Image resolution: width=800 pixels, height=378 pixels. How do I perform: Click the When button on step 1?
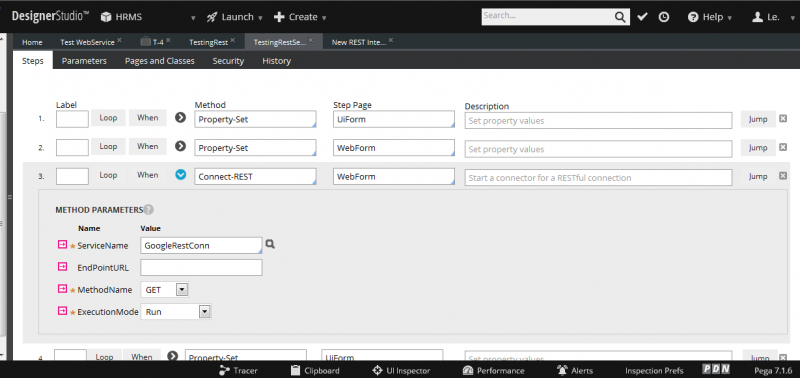(x=147, y=118)
